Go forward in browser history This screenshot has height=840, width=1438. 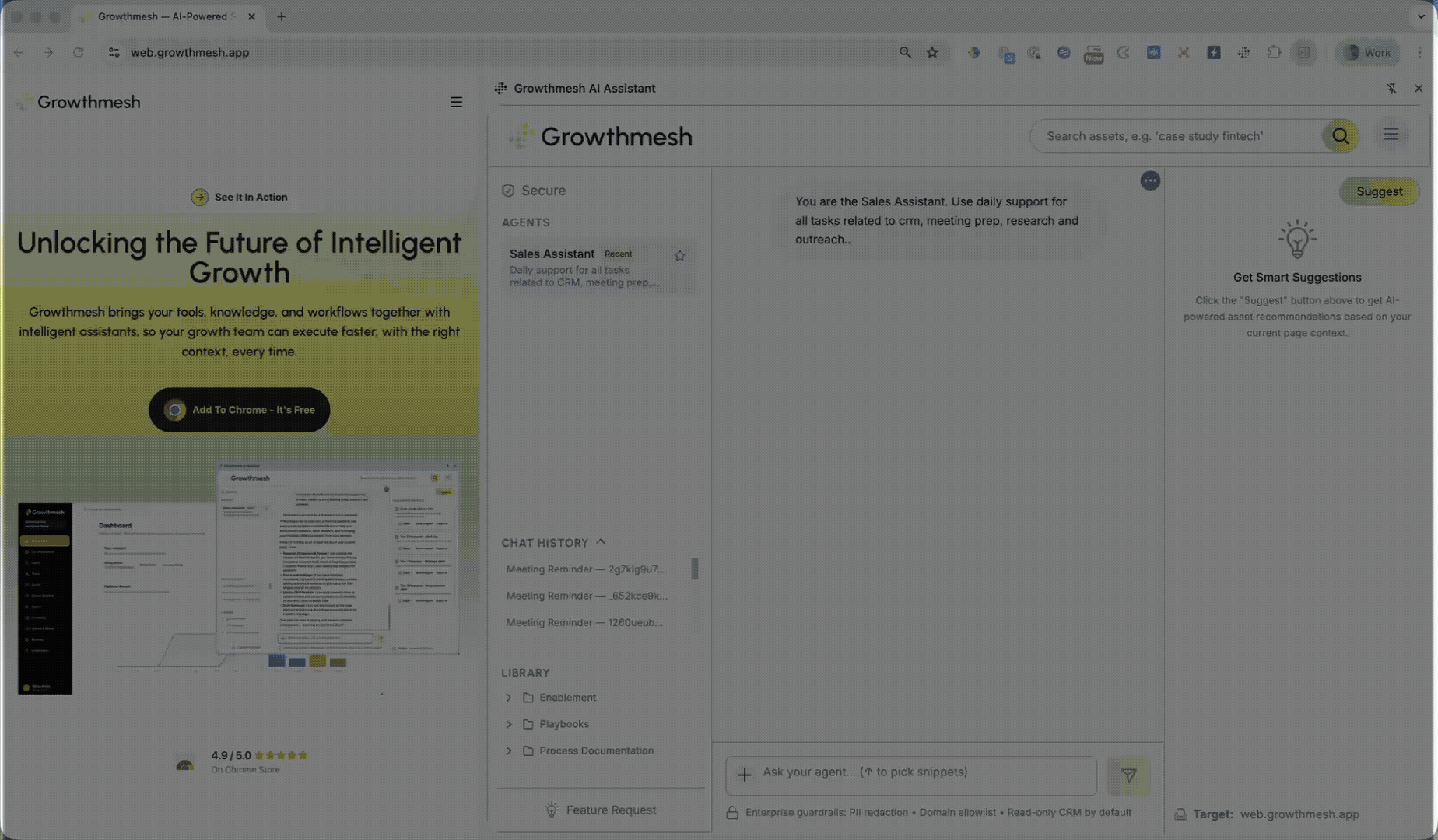48,52
